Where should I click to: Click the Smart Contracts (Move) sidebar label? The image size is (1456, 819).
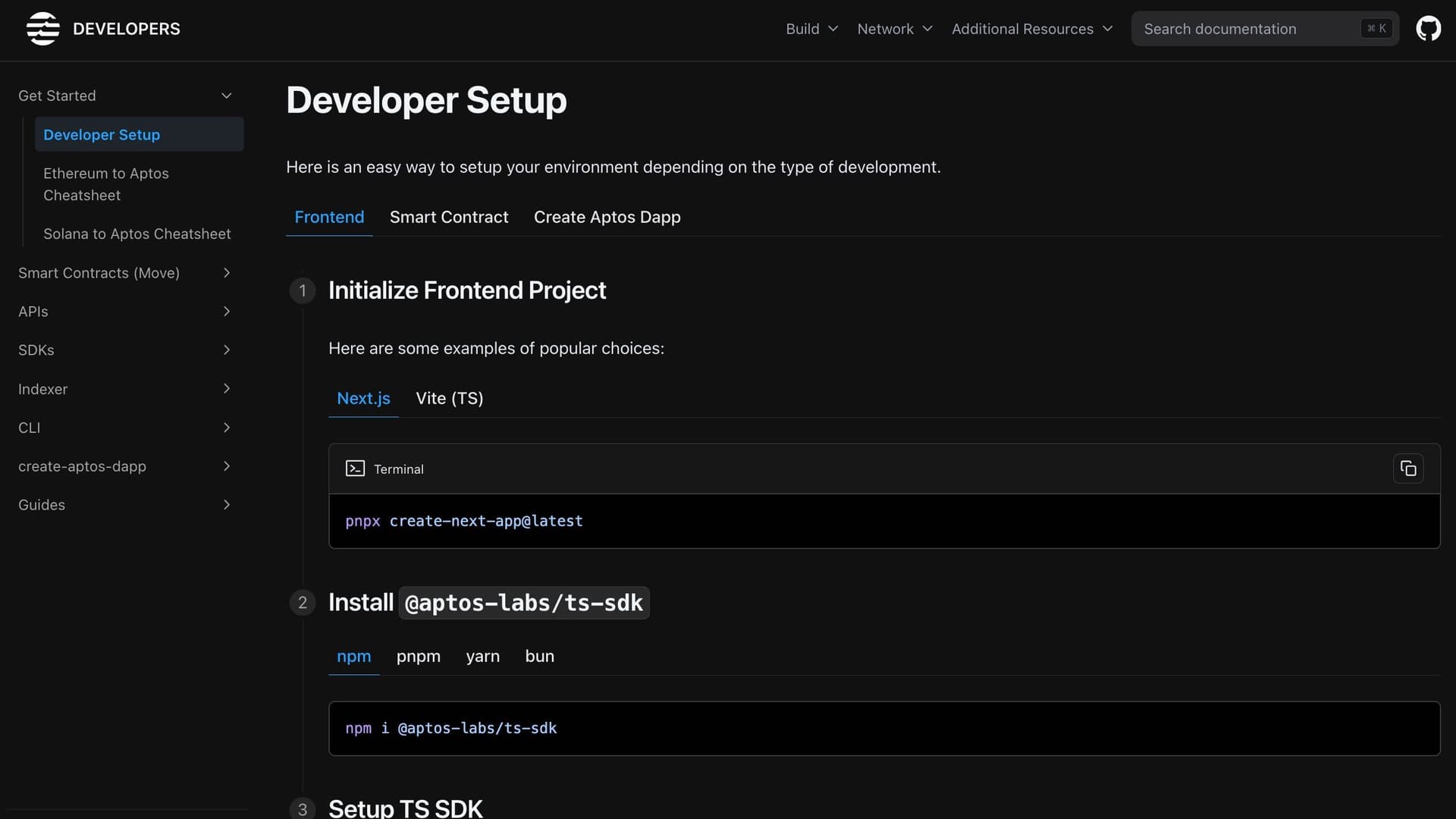pyautogui.click(x=99, y=273)
